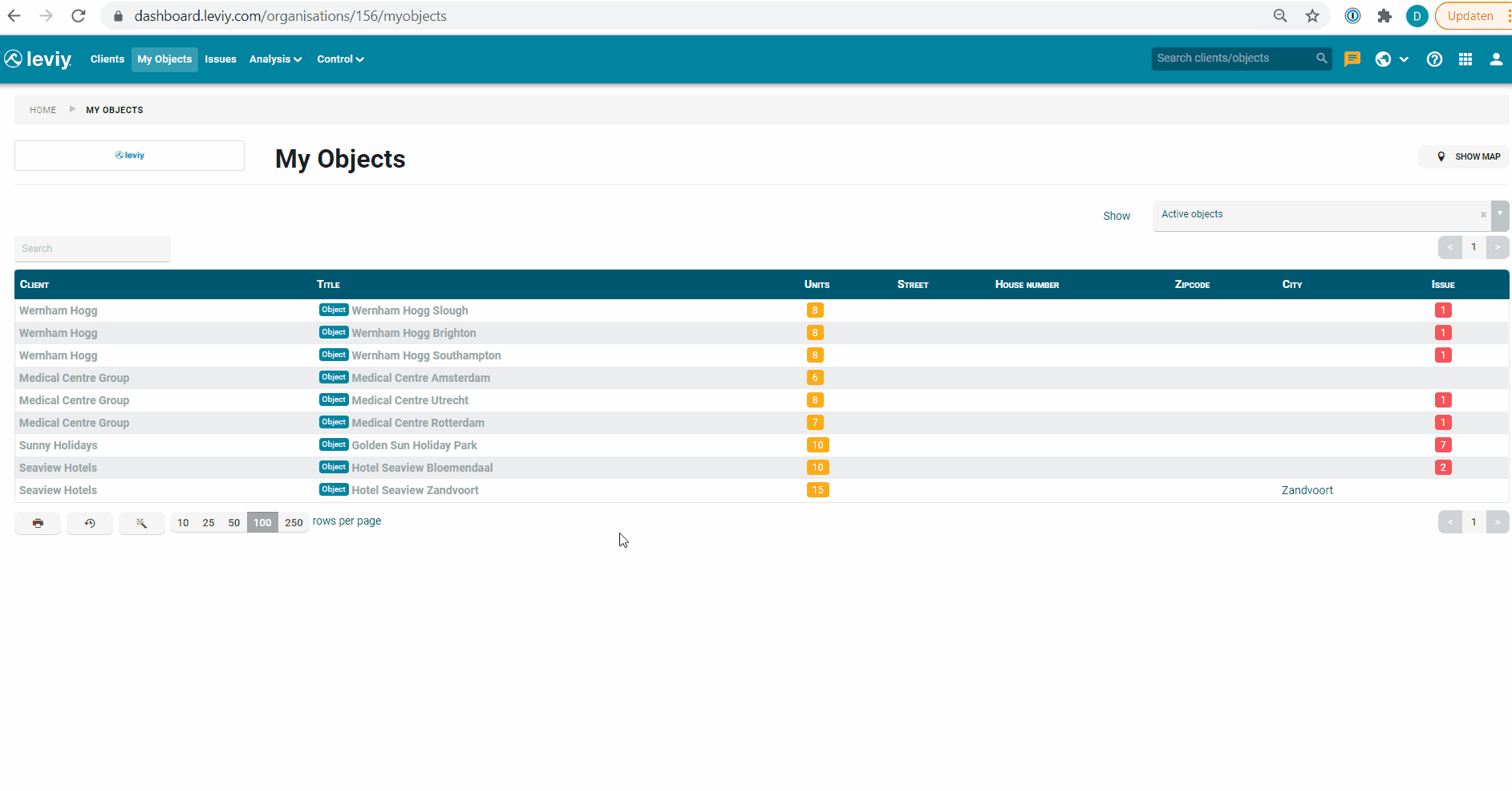This screenshot has height=791, width=1512.
Task: Set 250 rows per page
Action: click(294, 523)
